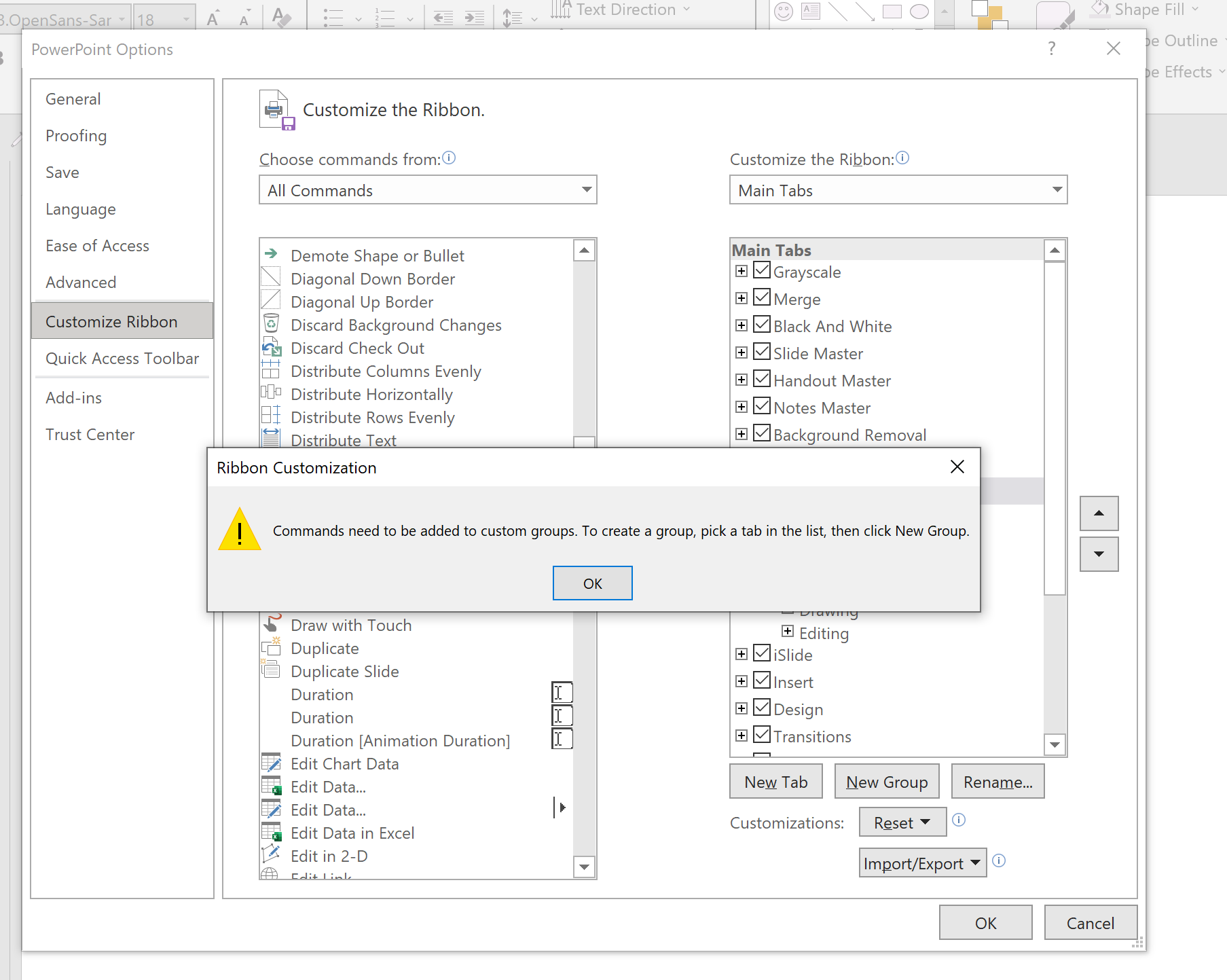
Task: Click the smiley face shape in PowerPoint ribbon
Action: point(784,12)
